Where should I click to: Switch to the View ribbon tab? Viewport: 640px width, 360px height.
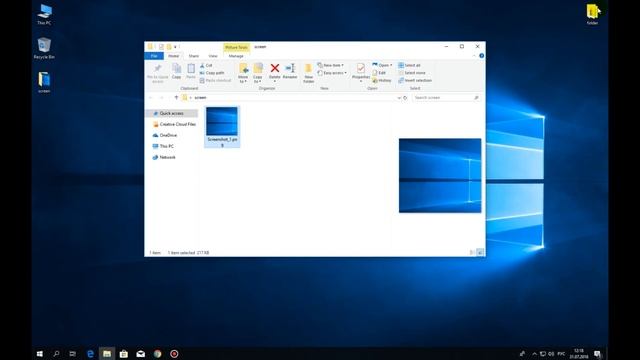pyautogui.click(x=213, y=56)
